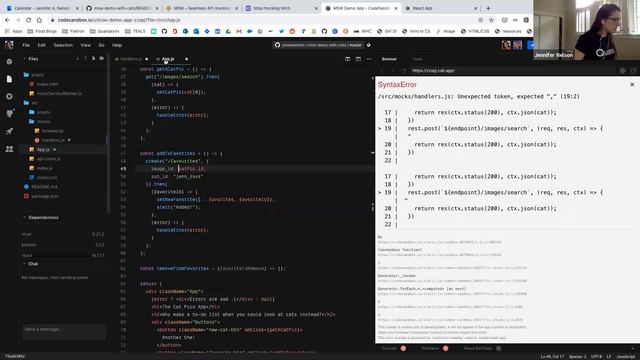
Task: Switch to the Tests preview tab
Action: tap(418, 59)
